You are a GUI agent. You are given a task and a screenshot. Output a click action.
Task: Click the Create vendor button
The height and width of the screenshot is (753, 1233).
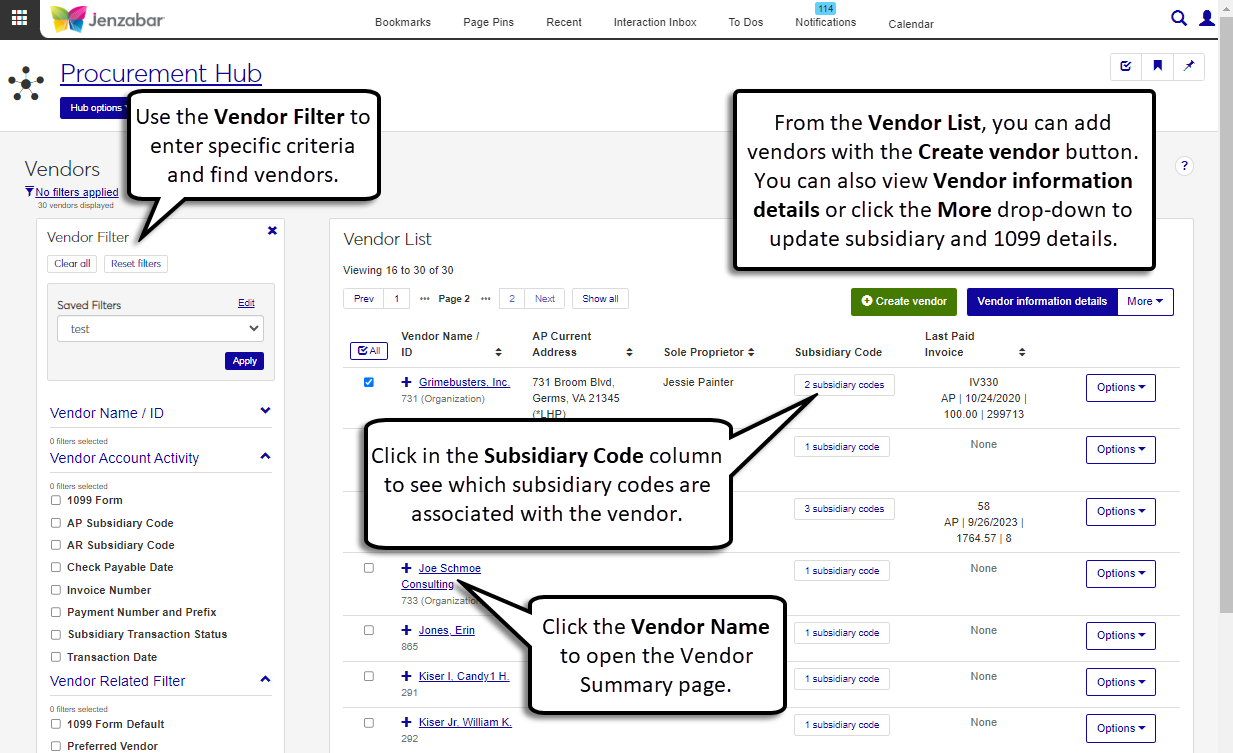[x=904, y=301]
